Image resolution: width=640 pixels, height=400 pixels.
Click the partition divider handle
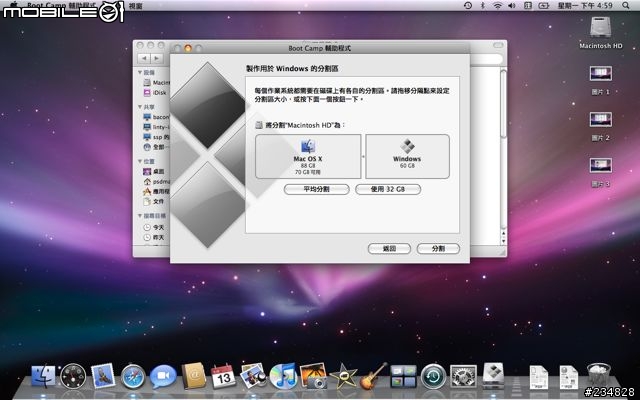[x=363, y=156]
